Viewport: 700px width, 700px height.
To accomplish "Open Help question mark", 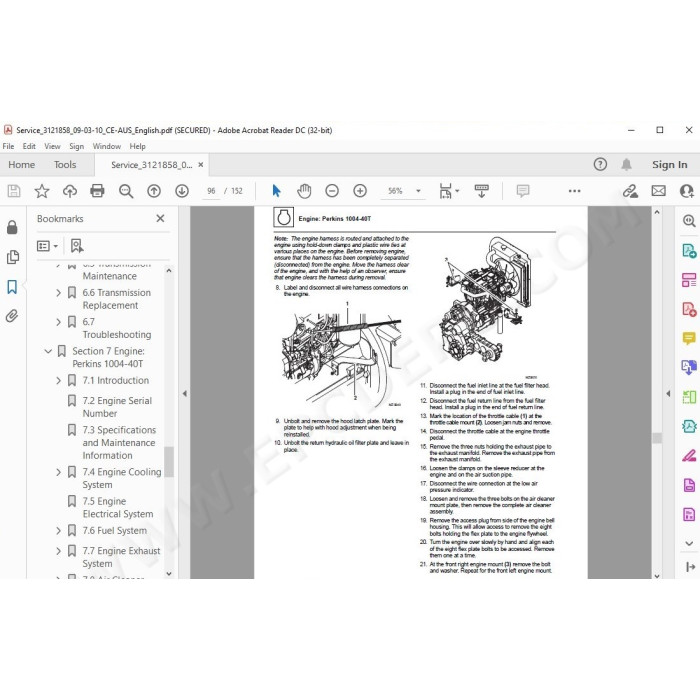I will tap(600, 165).
